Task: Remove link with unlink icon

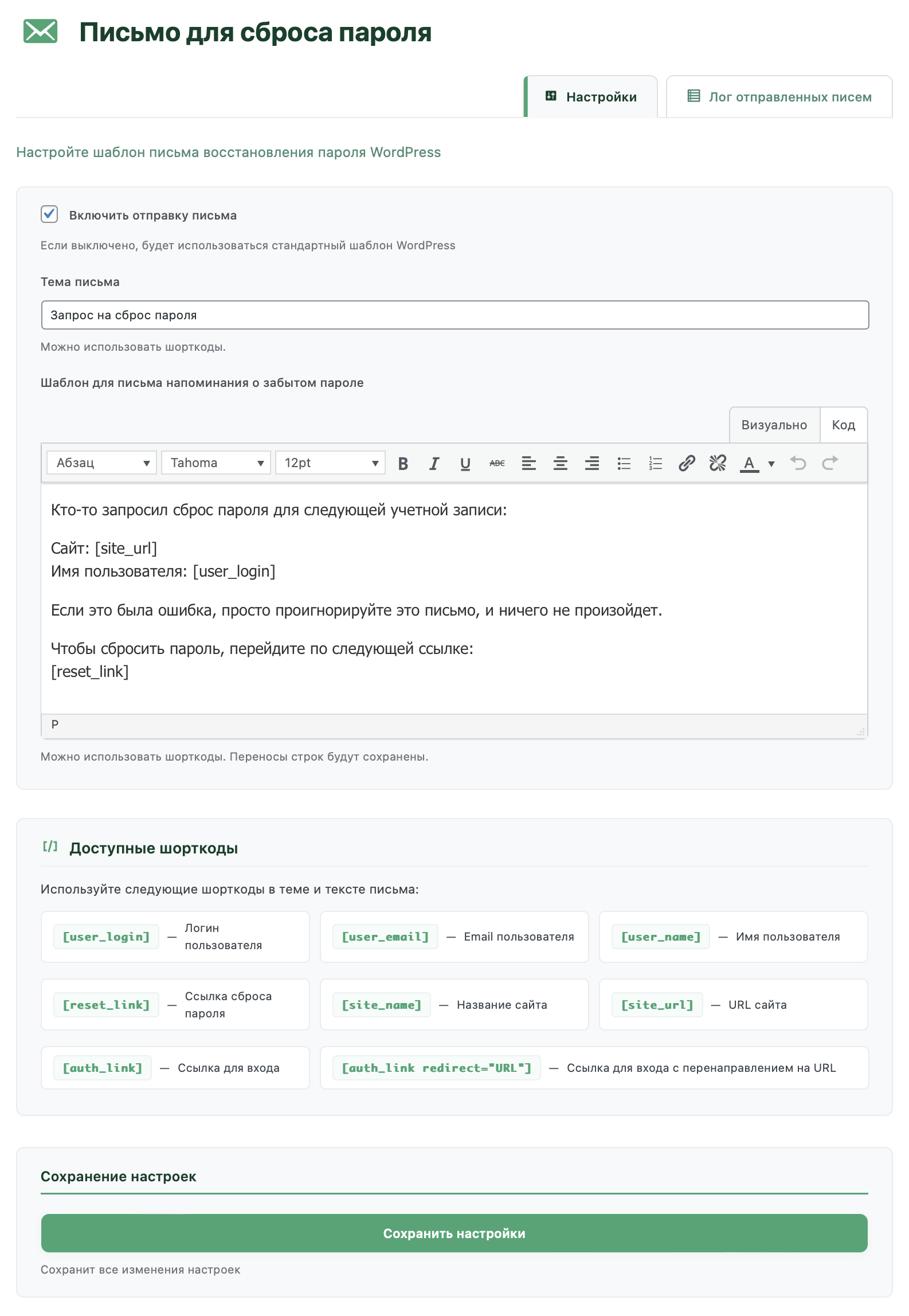Action: pyautogui.click(x=718, y=463)
